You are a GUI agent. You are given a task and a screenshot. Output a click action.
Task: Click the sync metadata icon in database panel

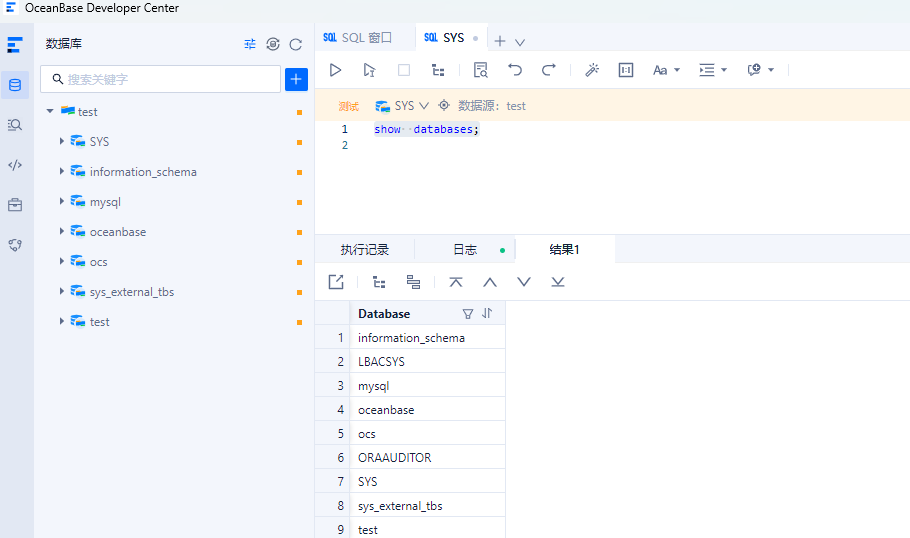[x=273, y=44]
